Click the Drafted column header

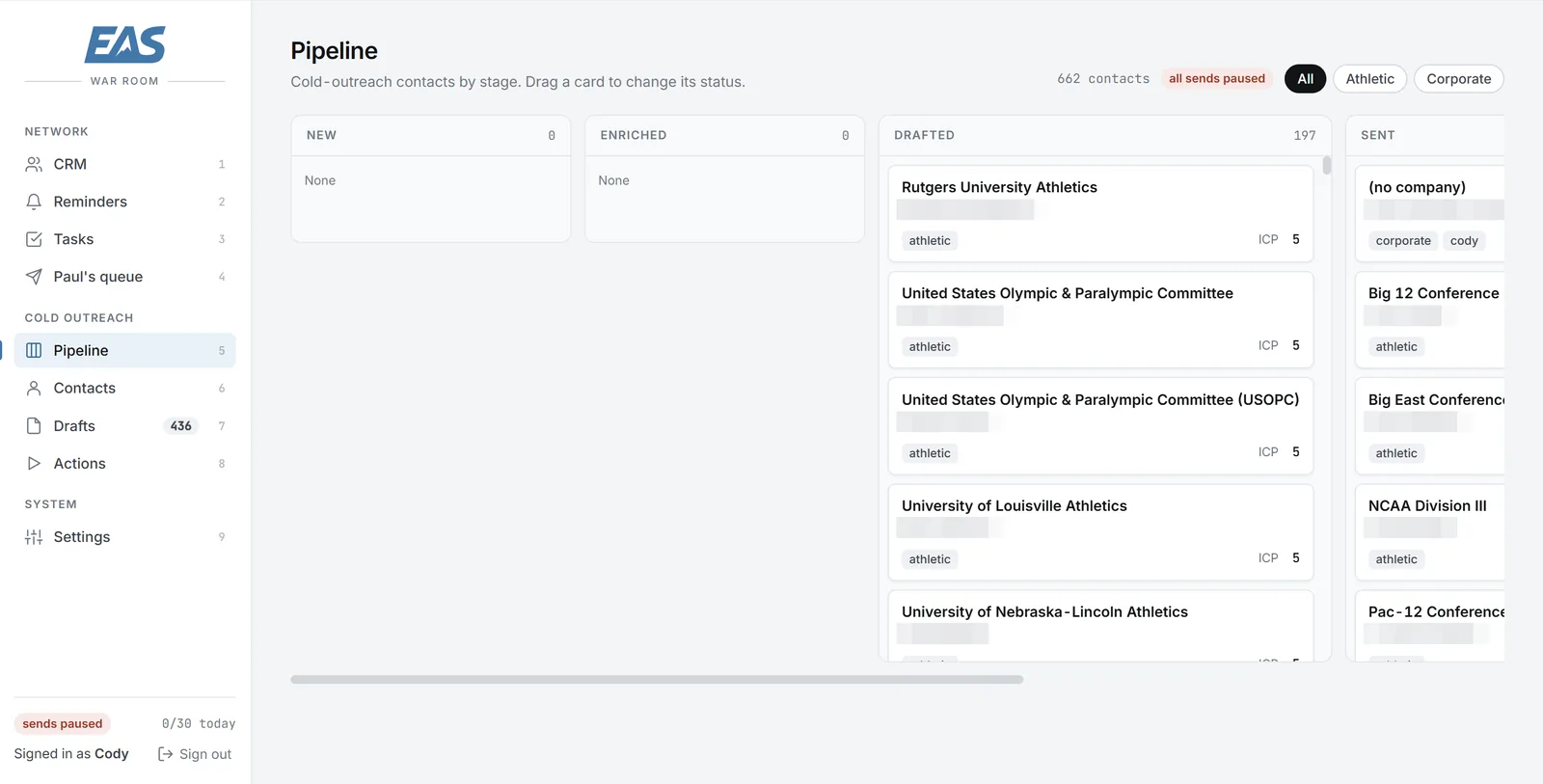coord(1105,136)
